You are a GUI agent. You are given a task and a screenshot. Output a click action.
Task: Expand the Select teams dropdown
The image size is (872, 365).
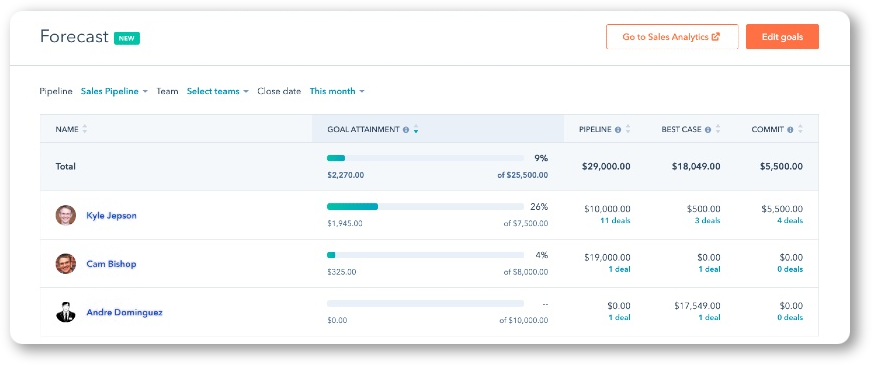tap(217, 91)
